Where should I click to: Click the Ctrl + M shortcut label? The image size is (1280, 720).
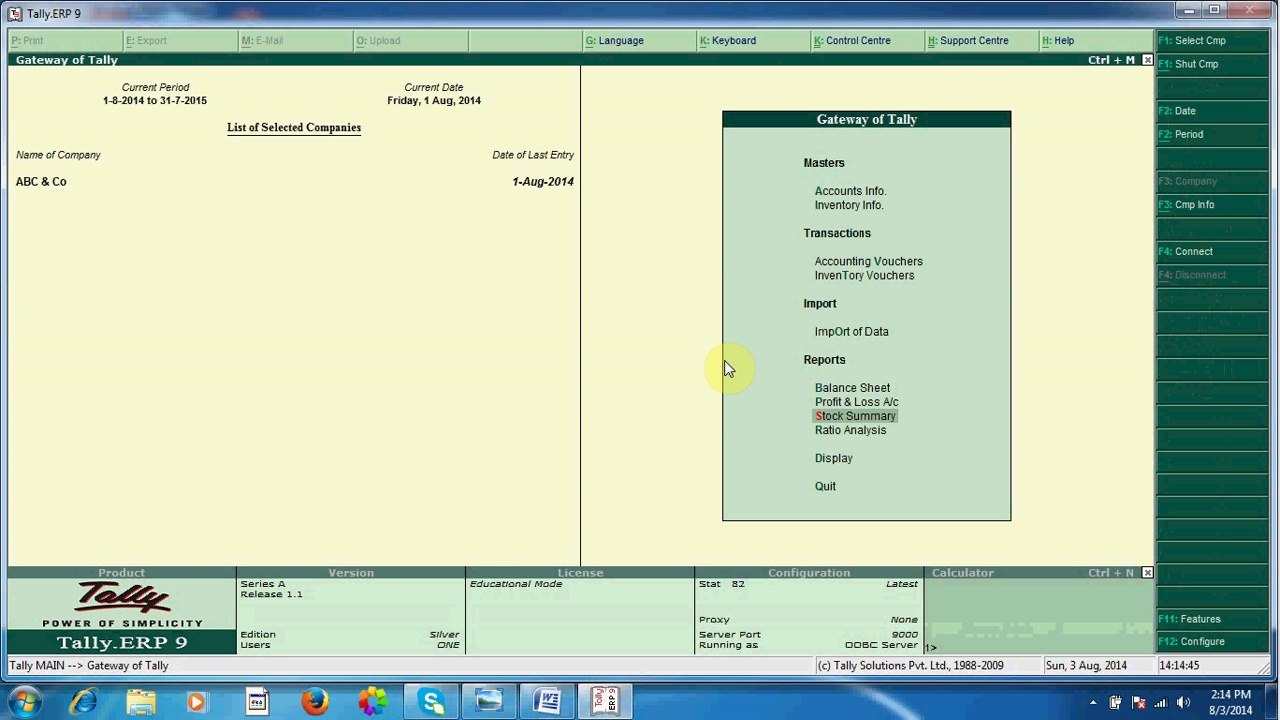[x=1111, y=60]
